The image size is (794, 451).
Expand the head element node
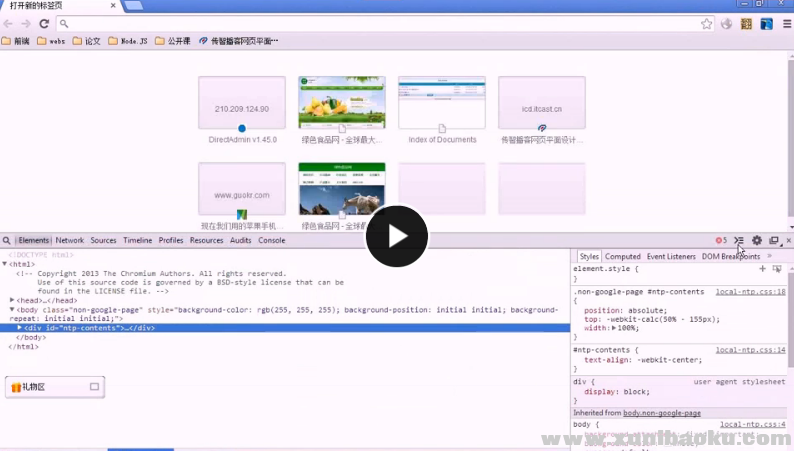tap(12, 300)
